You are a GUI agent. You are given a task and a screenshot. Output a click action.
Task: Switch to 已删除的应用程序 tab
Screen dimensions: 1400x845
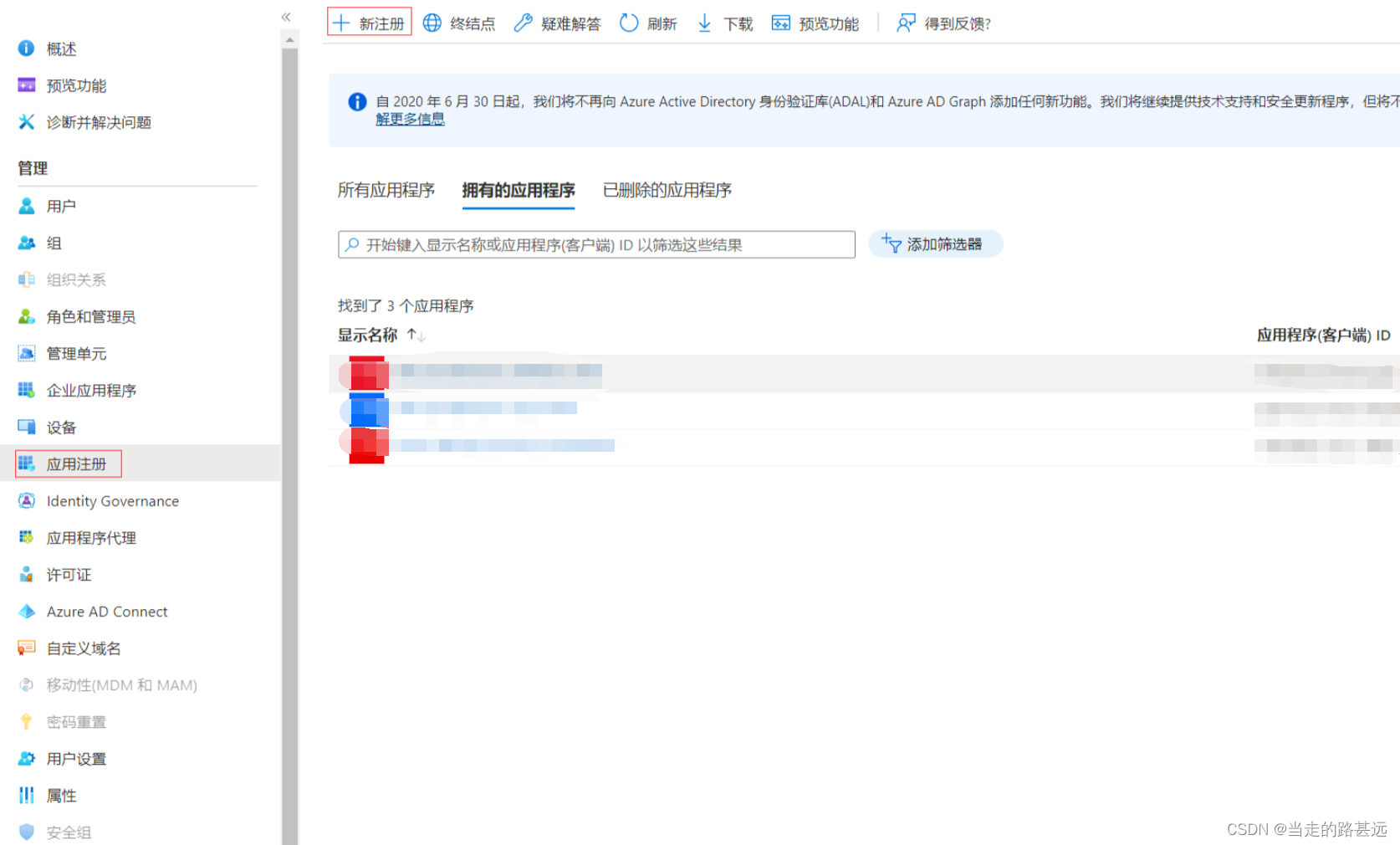(x=667, y=190)
